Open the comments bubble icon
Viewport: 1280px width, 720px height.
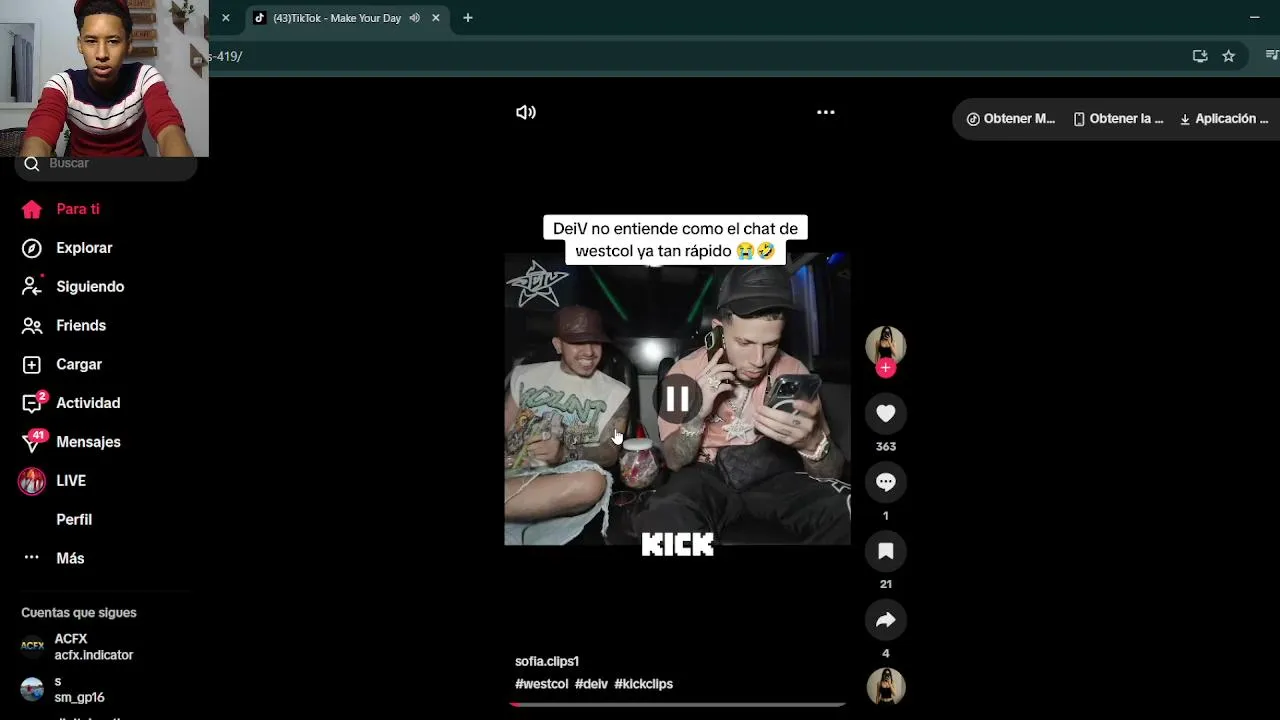pyautogui.click(x=885, y=482)
